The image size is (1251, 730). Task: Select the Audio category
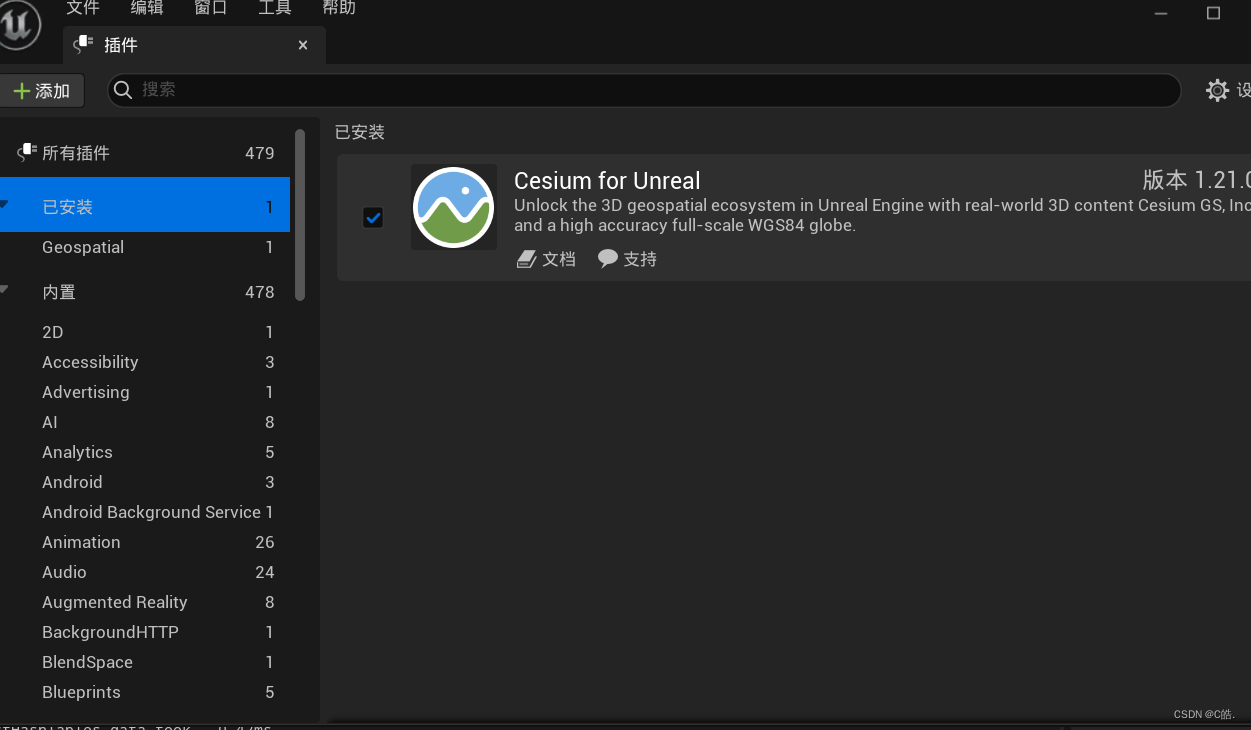145,572
